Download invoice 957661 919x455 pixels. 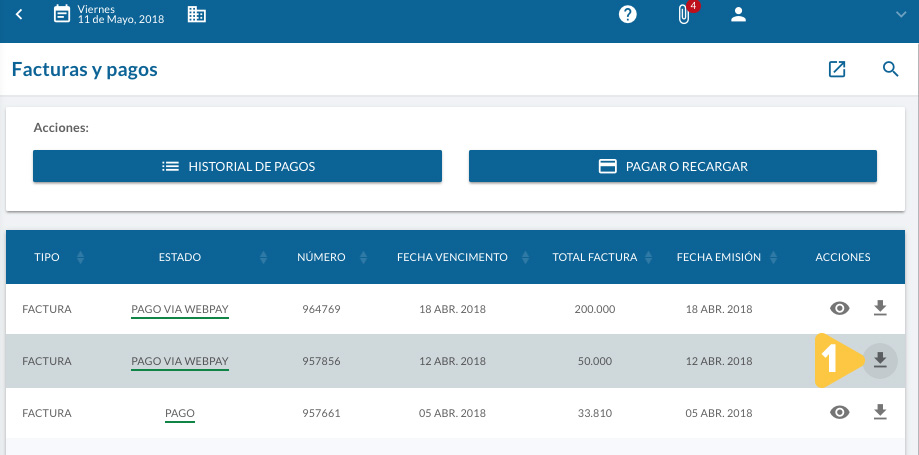click(880, 413)
